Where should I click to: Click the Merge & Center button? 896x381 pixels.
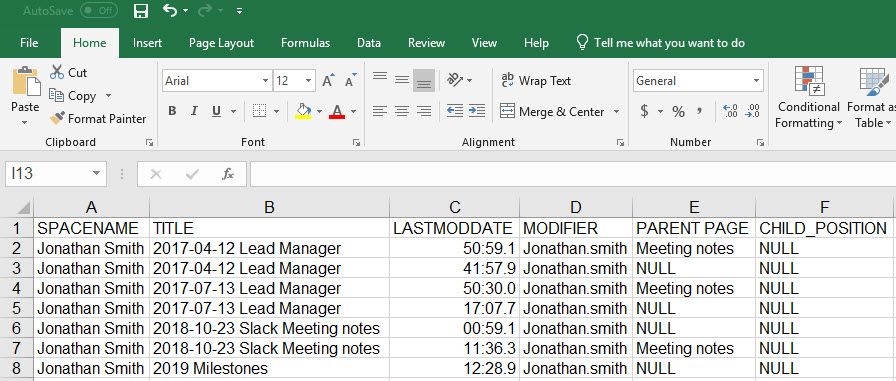tap(552, 111)
